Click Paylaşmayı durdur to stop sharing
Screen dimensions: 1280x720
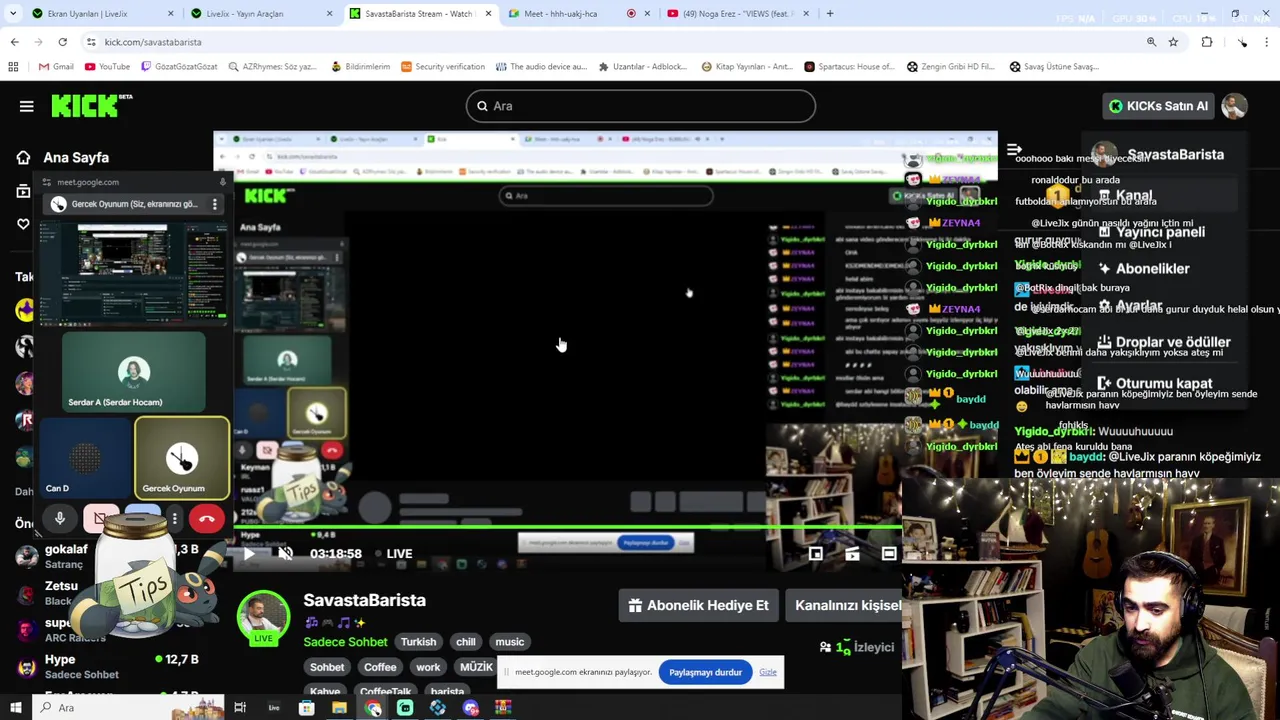pos(705,672)
